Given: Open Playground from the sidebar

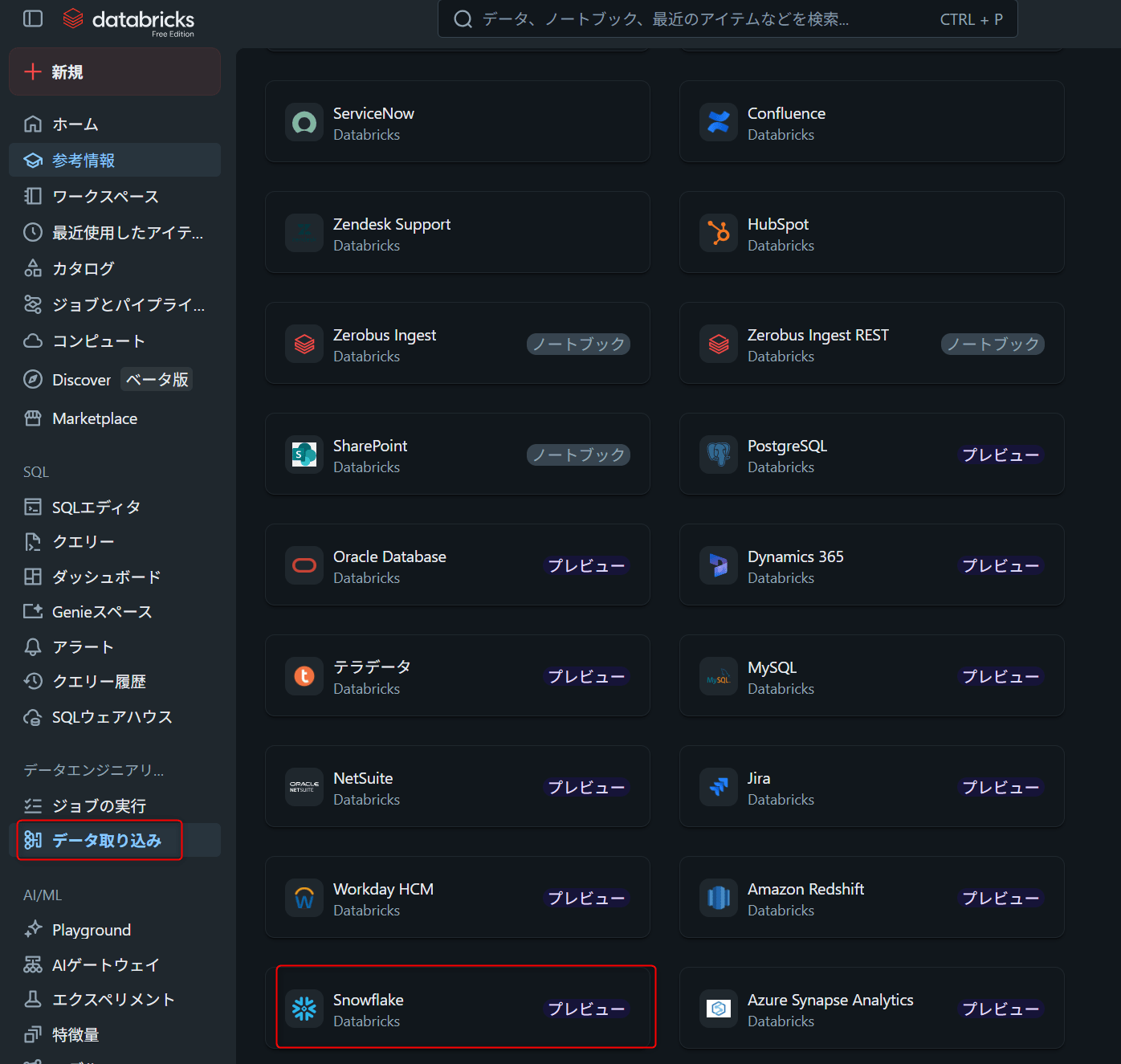Looking at the screenshot, I should [115, 929].
